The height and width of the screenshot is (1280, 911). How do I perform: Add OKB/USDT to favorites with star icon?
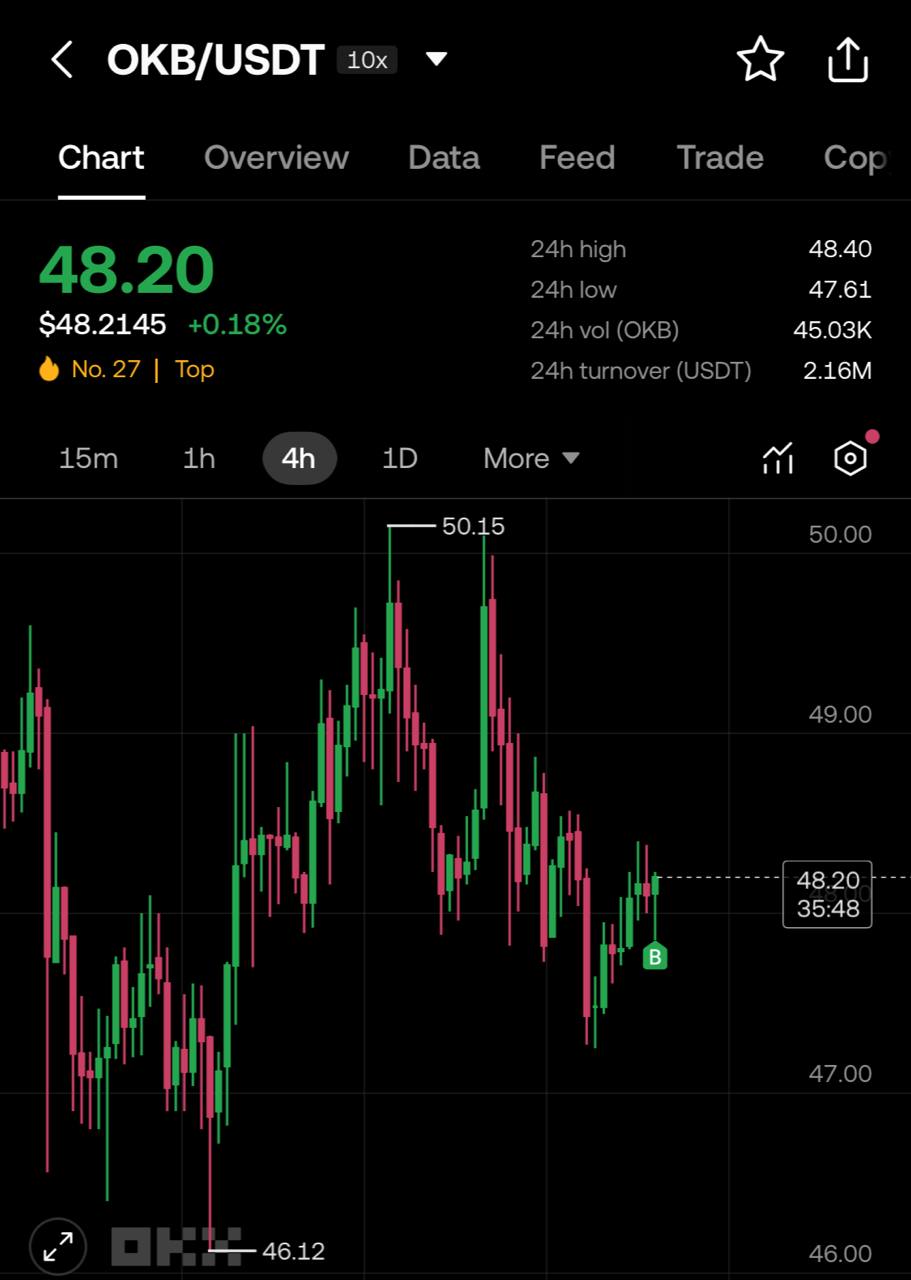point(760,60)
